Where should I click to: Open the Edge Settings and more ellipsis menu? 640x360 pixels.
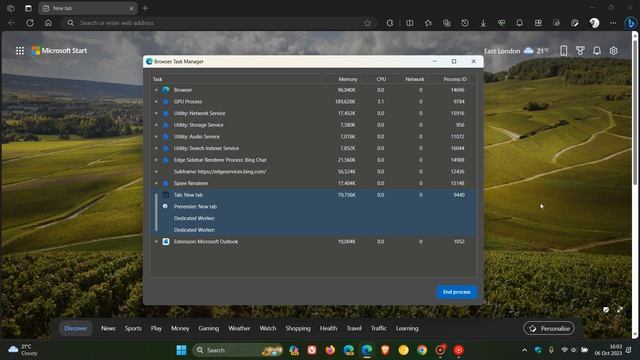(613, 23)
